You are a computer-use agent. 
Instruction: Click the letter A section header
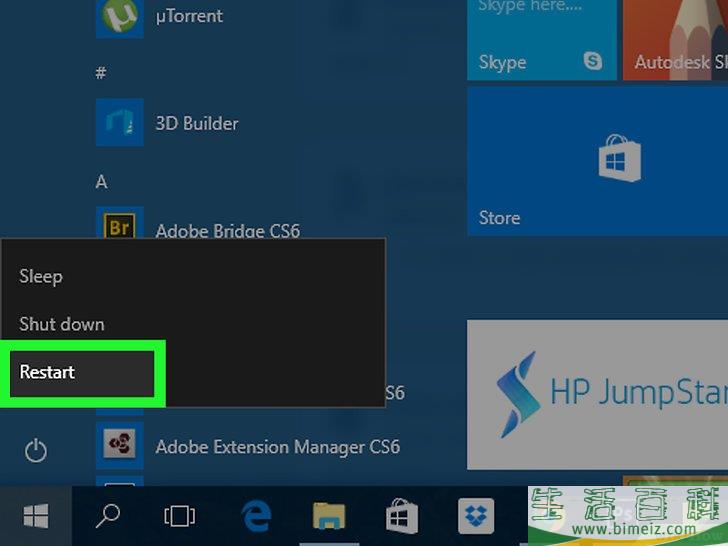[101, 182]
